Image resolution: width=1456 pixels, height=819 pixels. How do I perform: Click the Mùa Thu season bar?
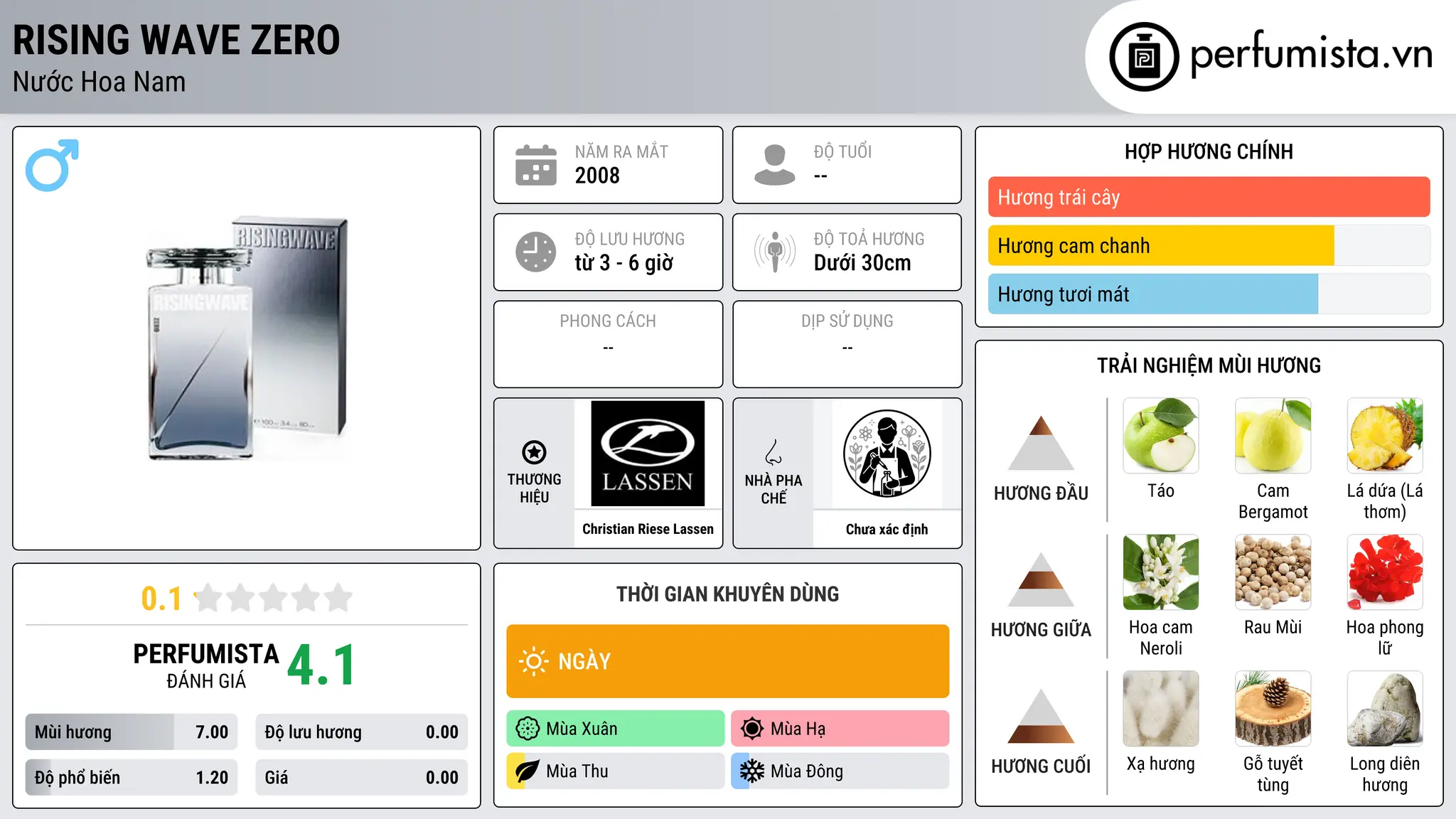[616, 771]
